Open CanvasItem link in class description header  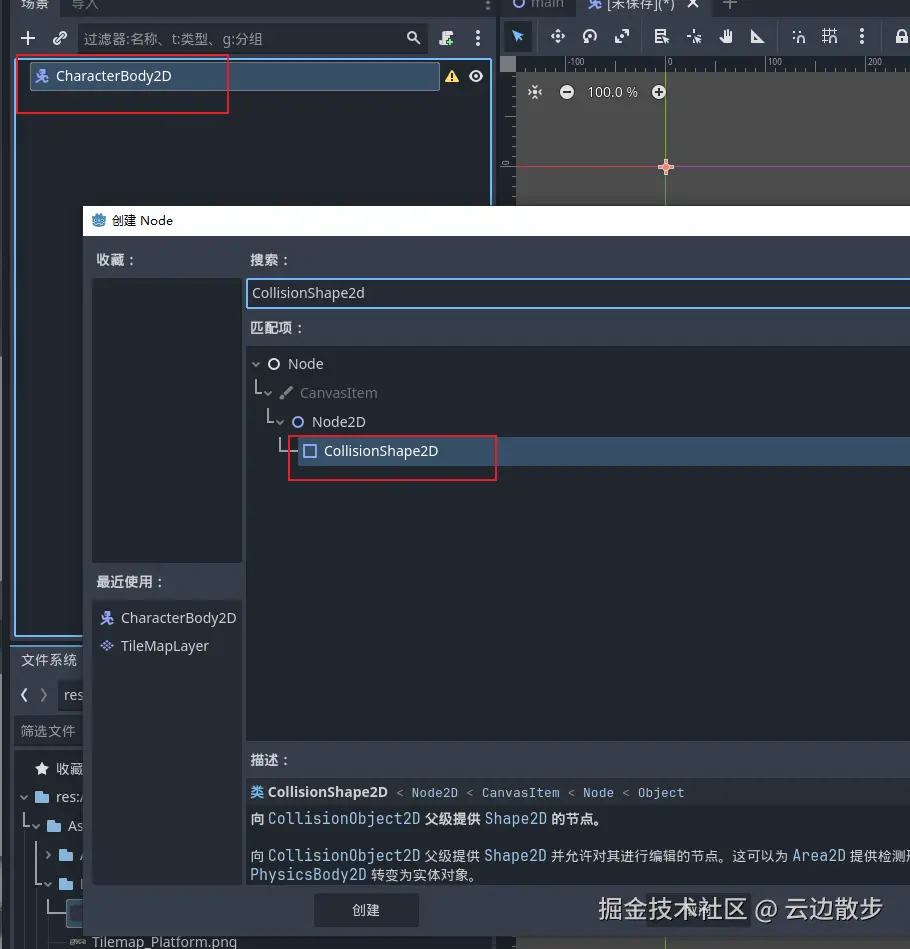pyautogui.click(x=520, y=793)
